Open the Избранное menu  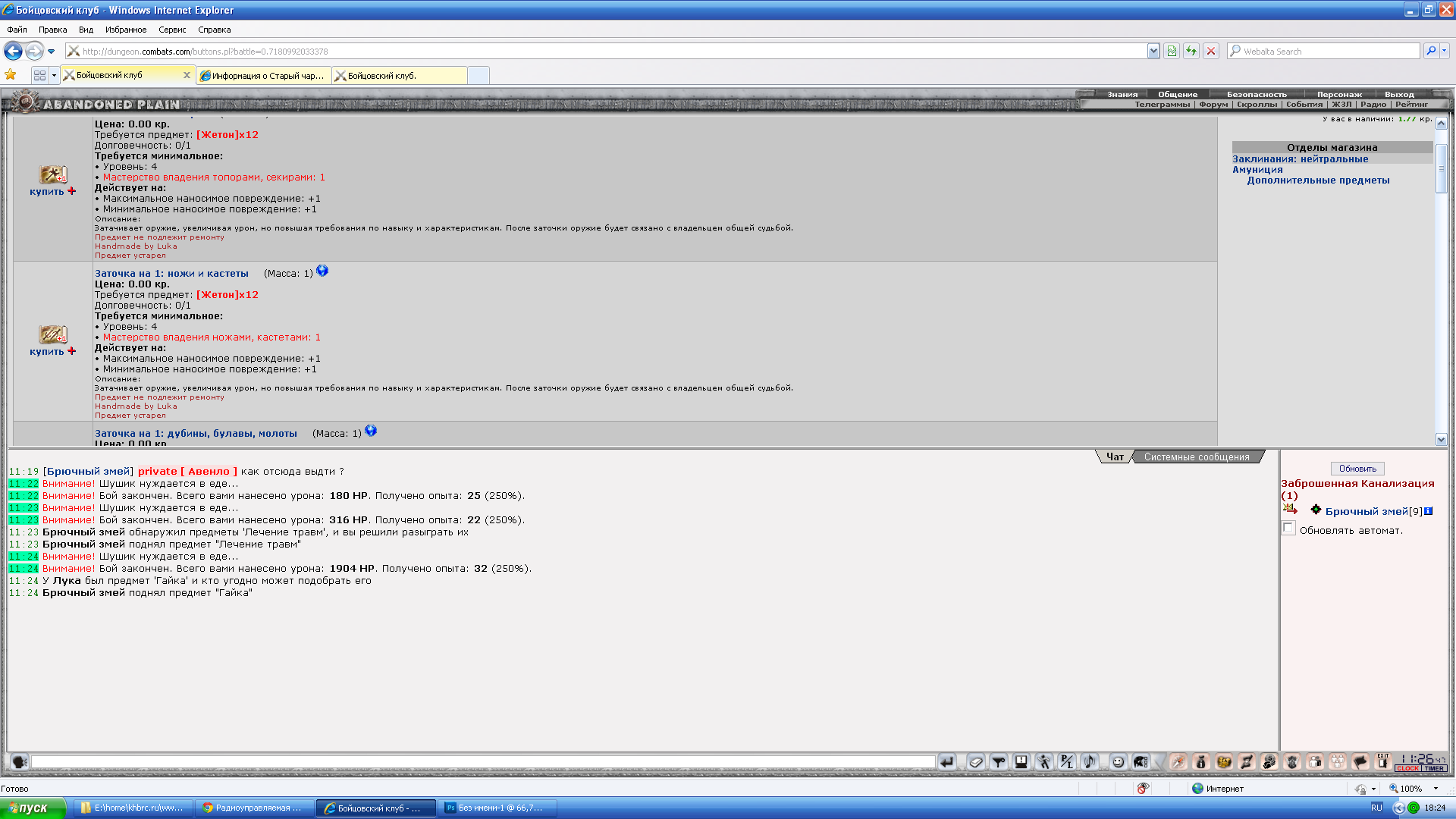pos(126,30)
